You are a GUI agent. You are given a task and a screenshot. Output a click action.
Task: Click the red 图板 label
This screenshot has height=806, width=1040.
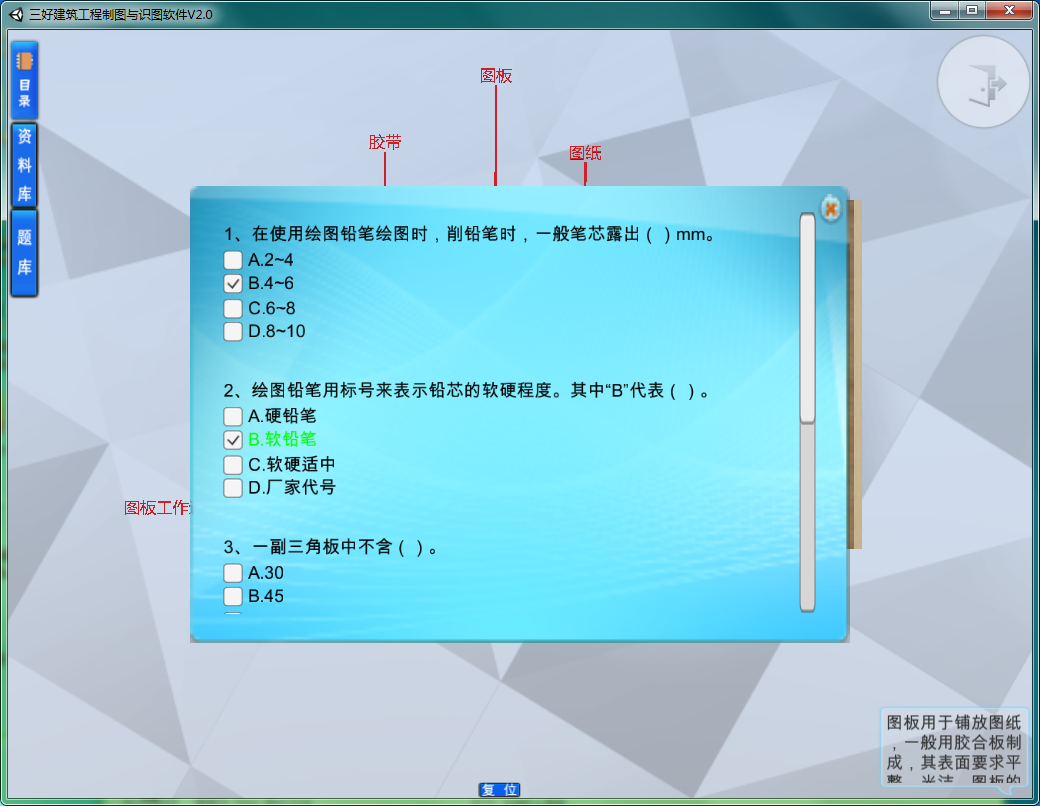[496, 76]
